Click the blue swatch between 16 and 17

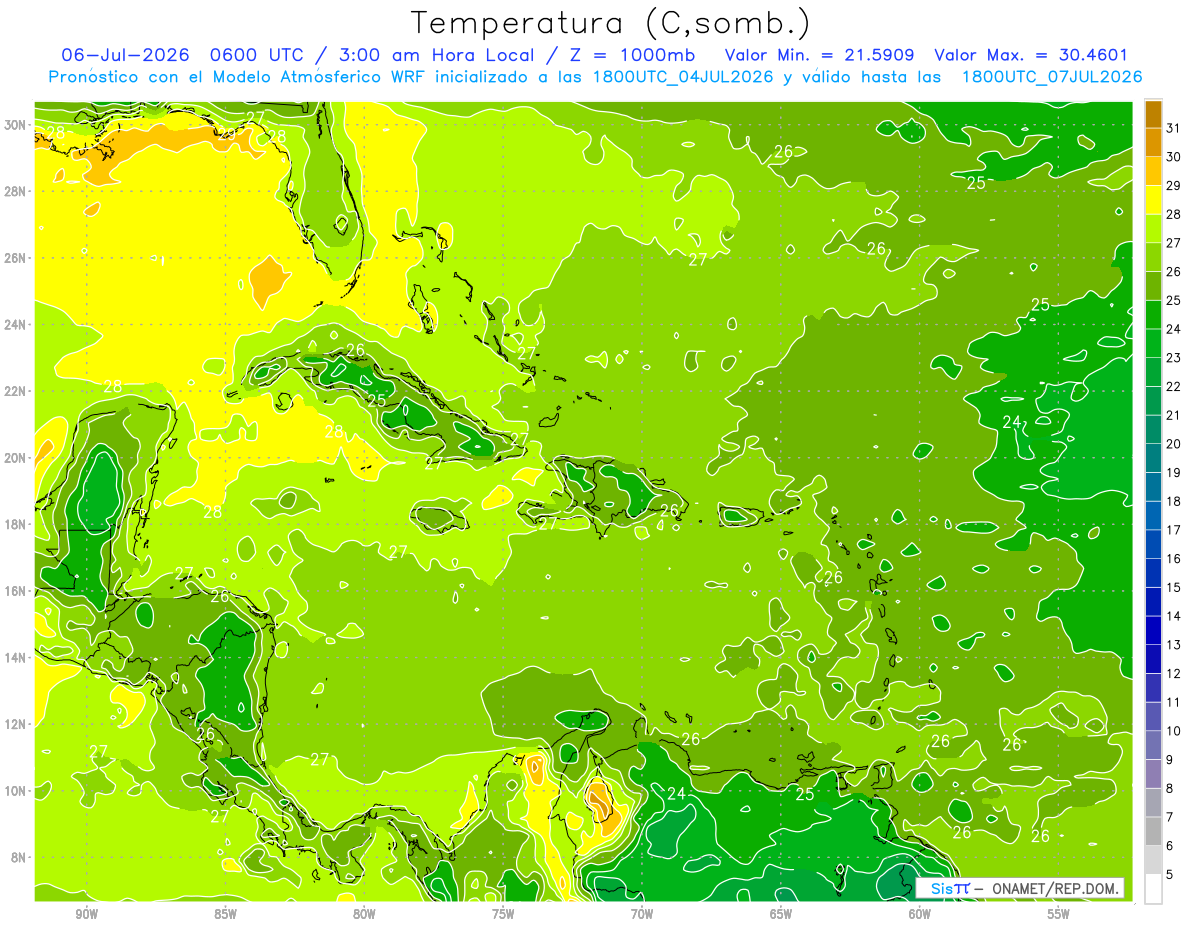tap(1153, 545)
